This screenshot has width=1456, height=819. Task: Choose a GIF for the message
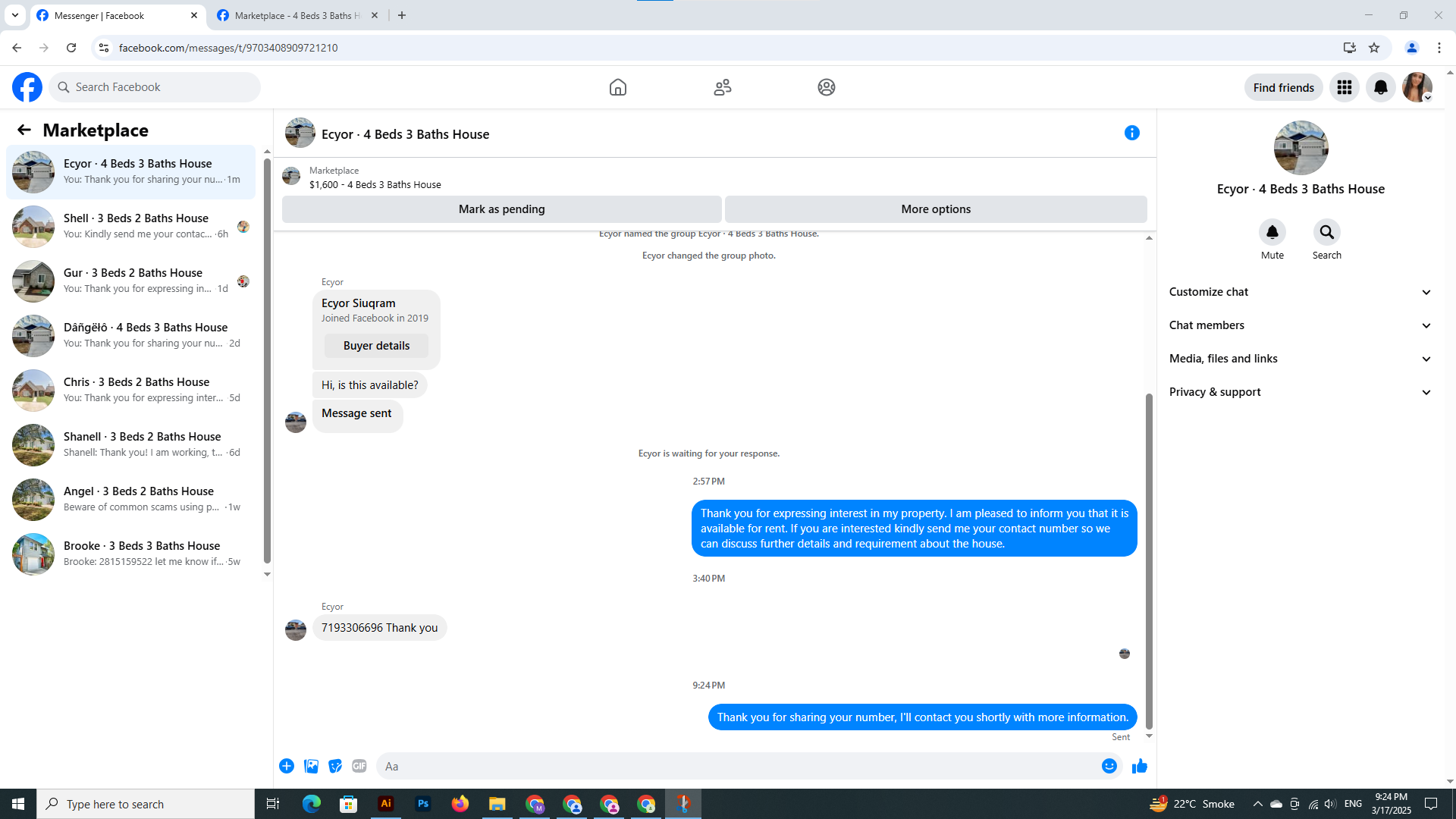(x=359, y=766)
